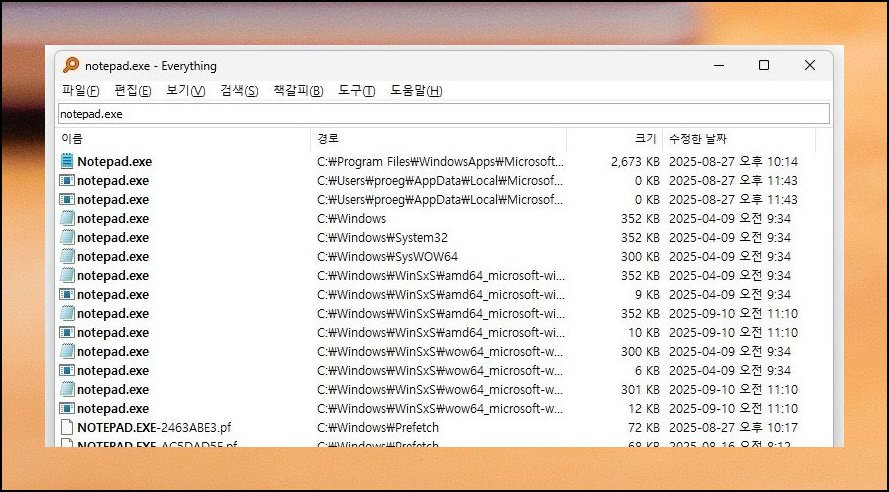The image size is (889, 492).
Task: Click the Everything magnifier app icon in title bar
Action: (x=71, y=65)
